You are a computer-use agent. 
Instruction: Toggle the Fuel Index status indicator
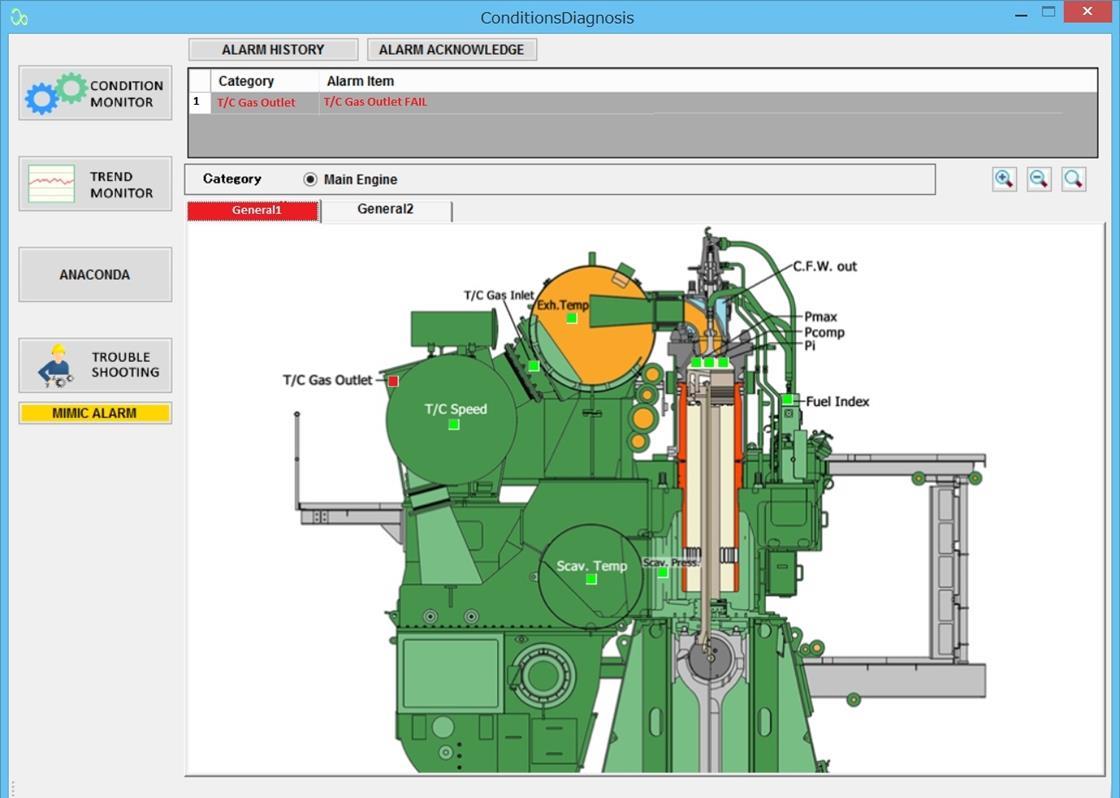pyautogui.click(x=789, y=401)
